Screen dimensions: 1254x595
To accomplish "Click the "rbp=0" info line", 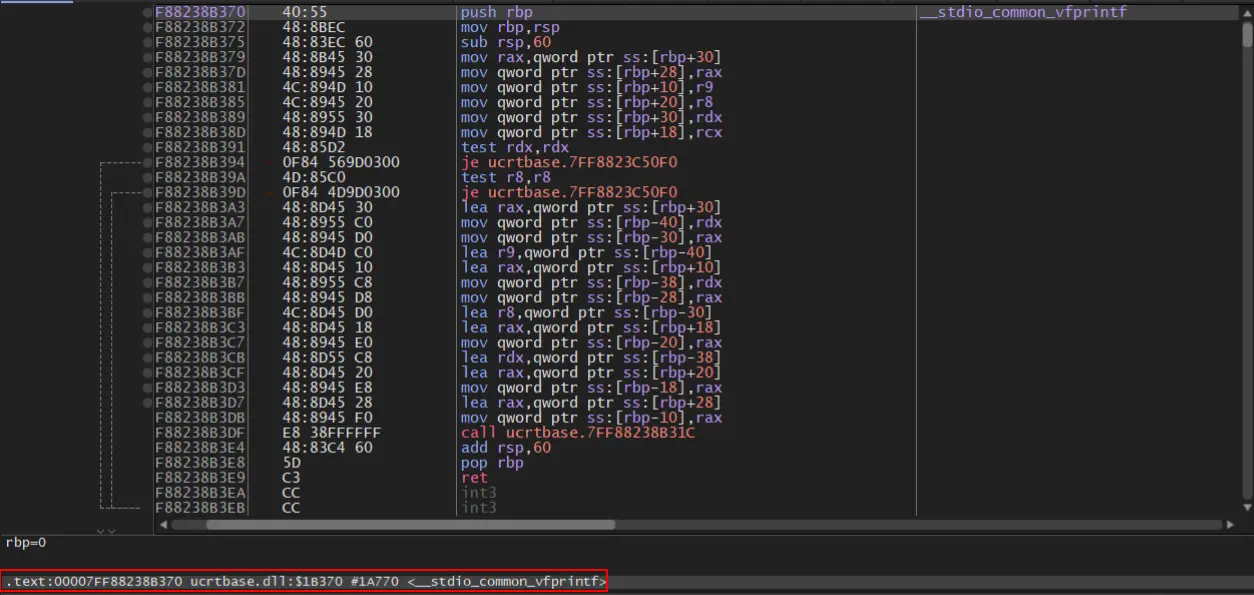I will tap(26, 543).
